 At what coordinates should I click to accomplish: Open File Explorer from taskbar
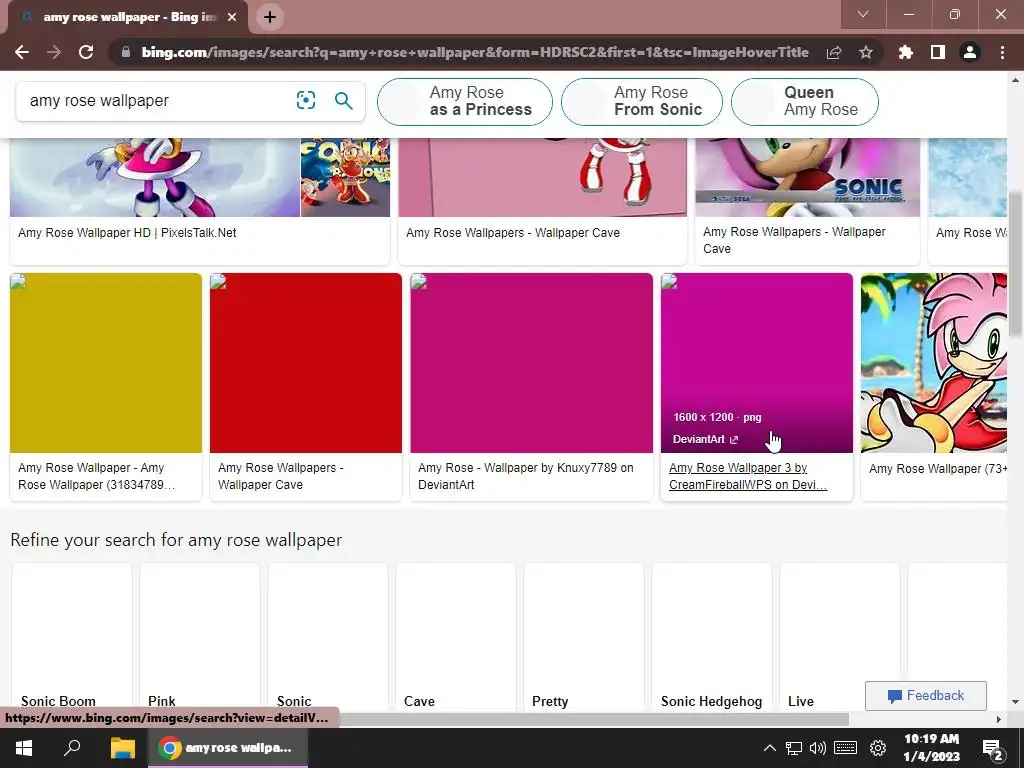coord(122,748)
